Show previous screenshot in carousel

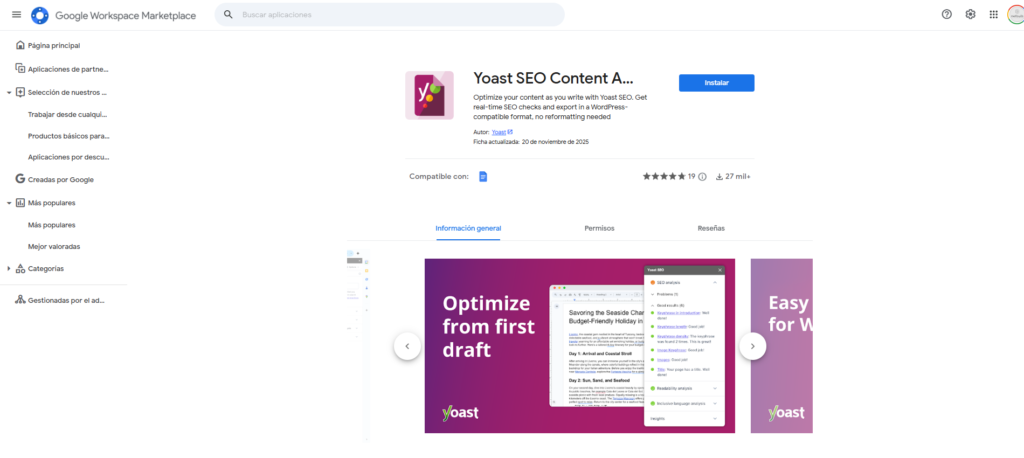(408, 346)
